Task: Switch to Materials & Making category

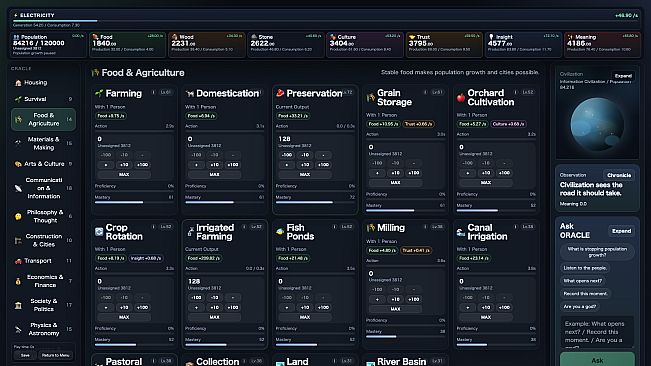Action: 43,144
